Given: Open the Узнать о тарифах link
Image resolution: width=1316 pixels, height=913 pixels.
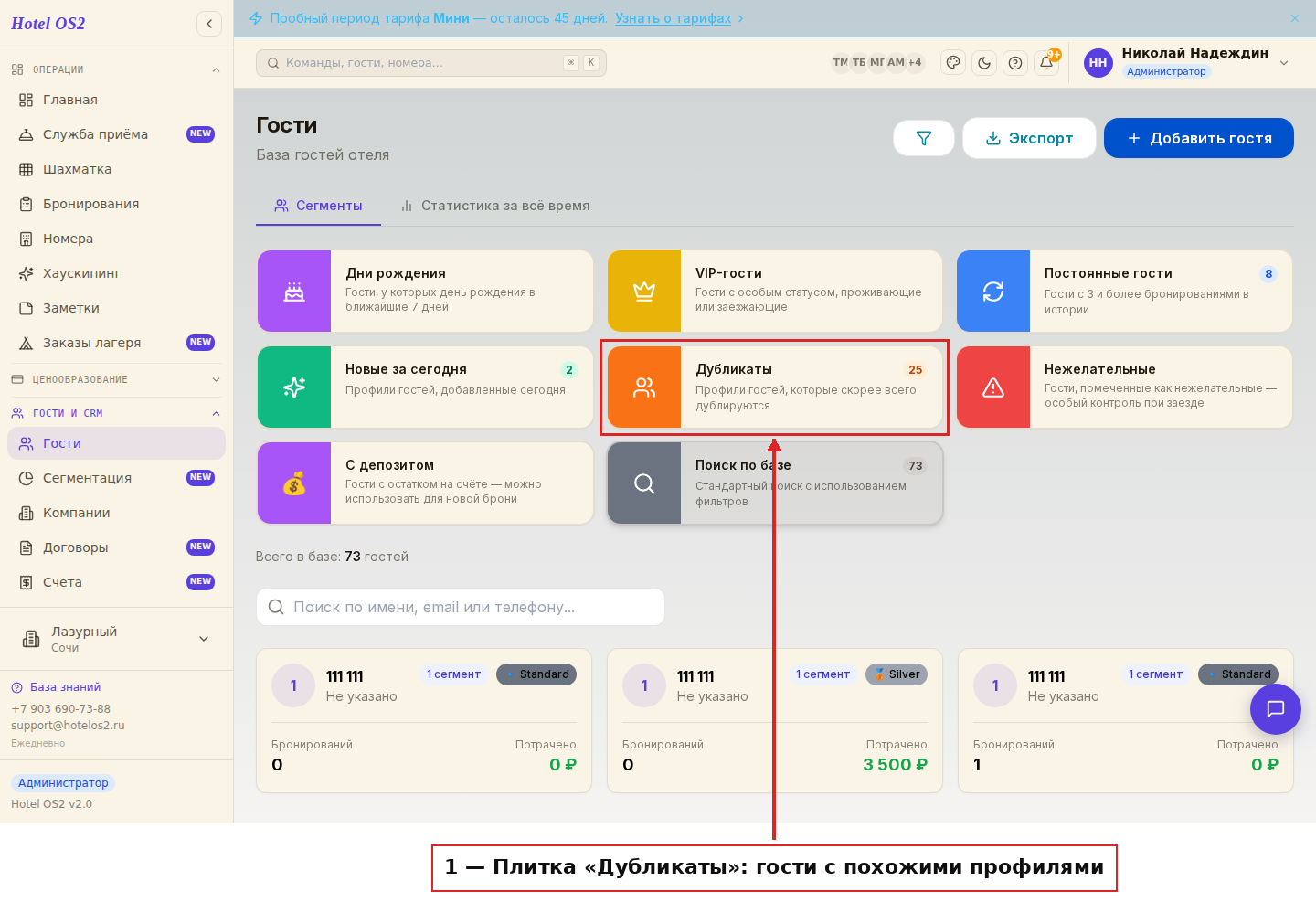Looking at the screenshot, I should click(x=674, y=18).
